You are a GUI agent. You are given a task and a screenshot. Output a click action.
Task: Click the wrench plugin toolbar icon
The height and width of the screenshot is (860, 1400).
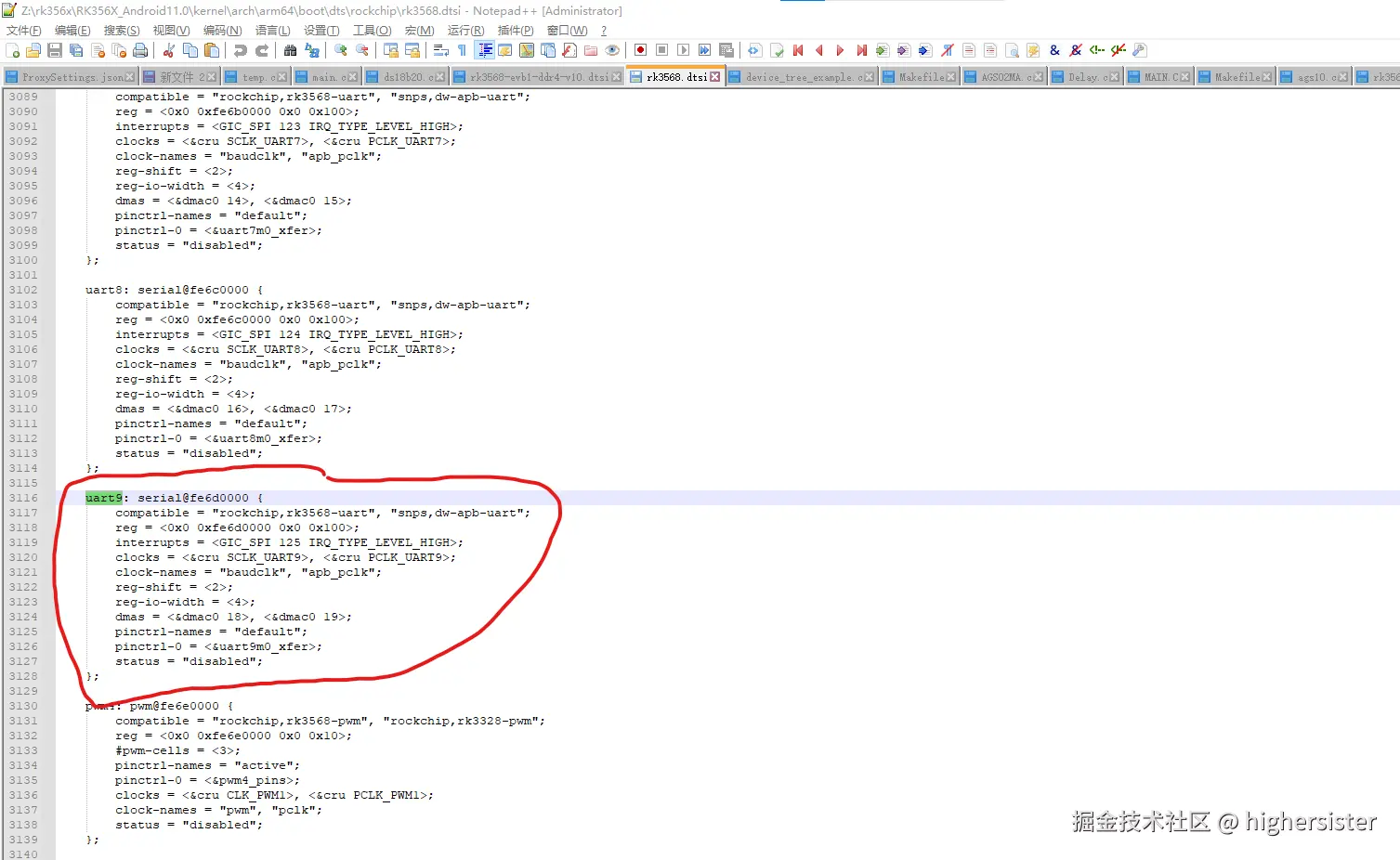click(1140, 50)
